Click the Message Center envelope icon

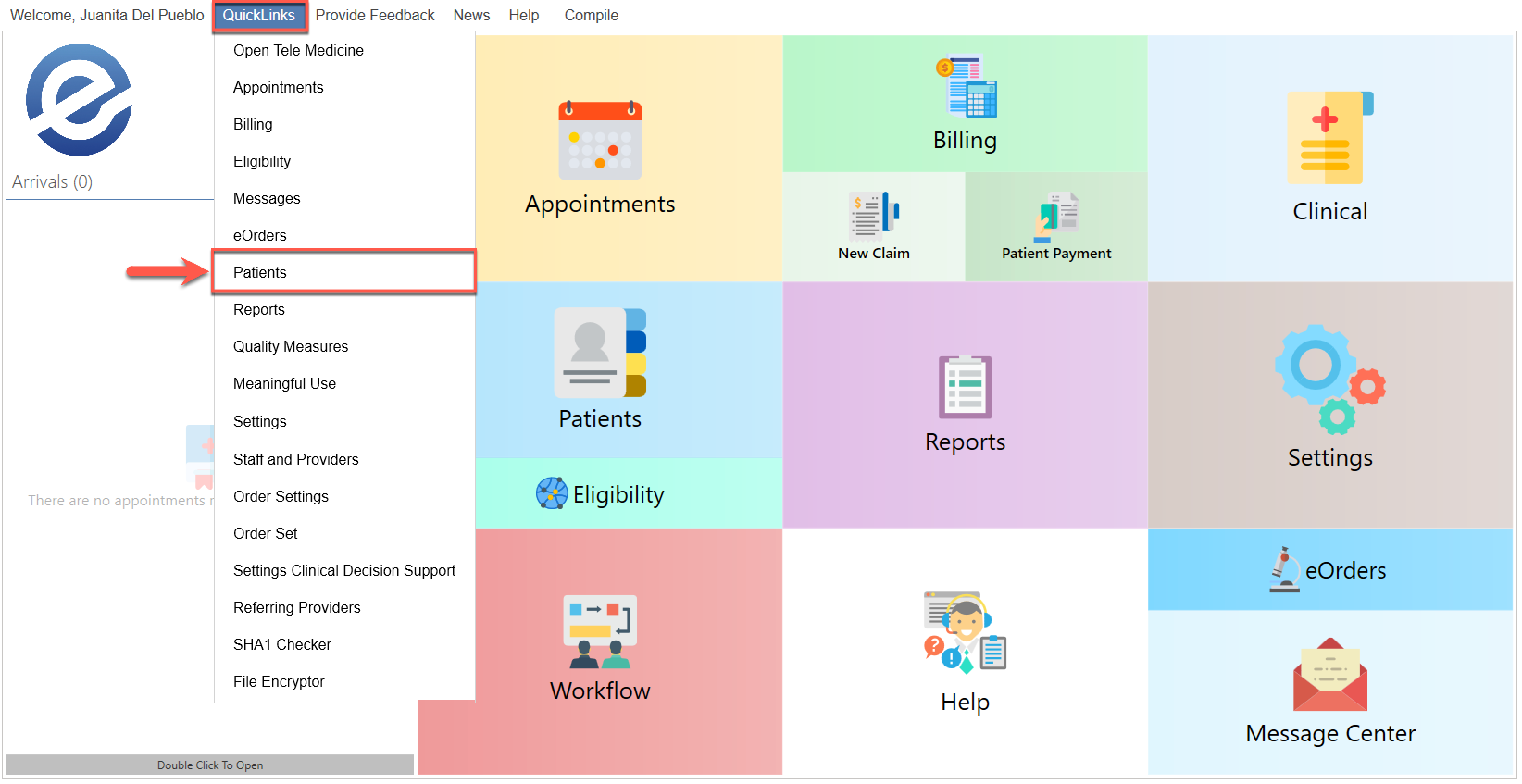coord(1329,675)
